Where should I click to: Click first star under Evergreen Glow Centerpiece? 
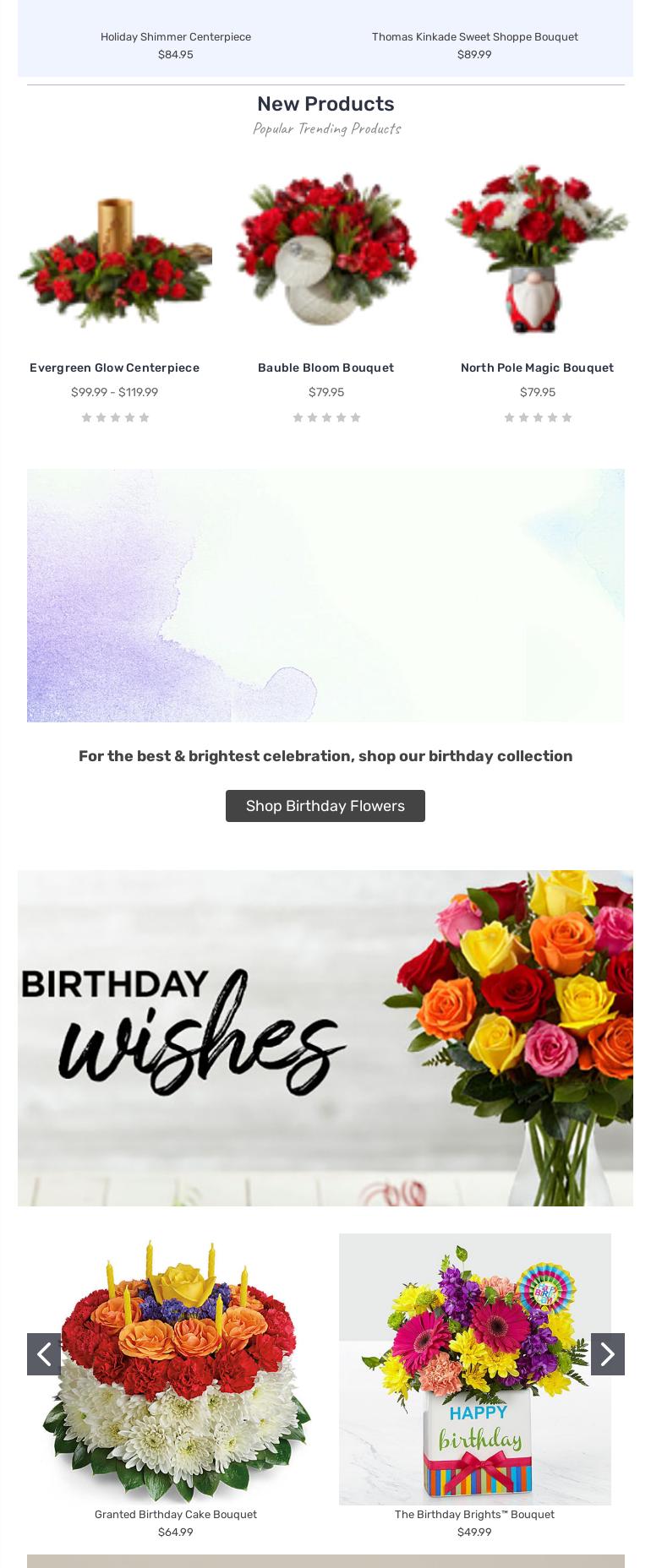coord(86,417)
